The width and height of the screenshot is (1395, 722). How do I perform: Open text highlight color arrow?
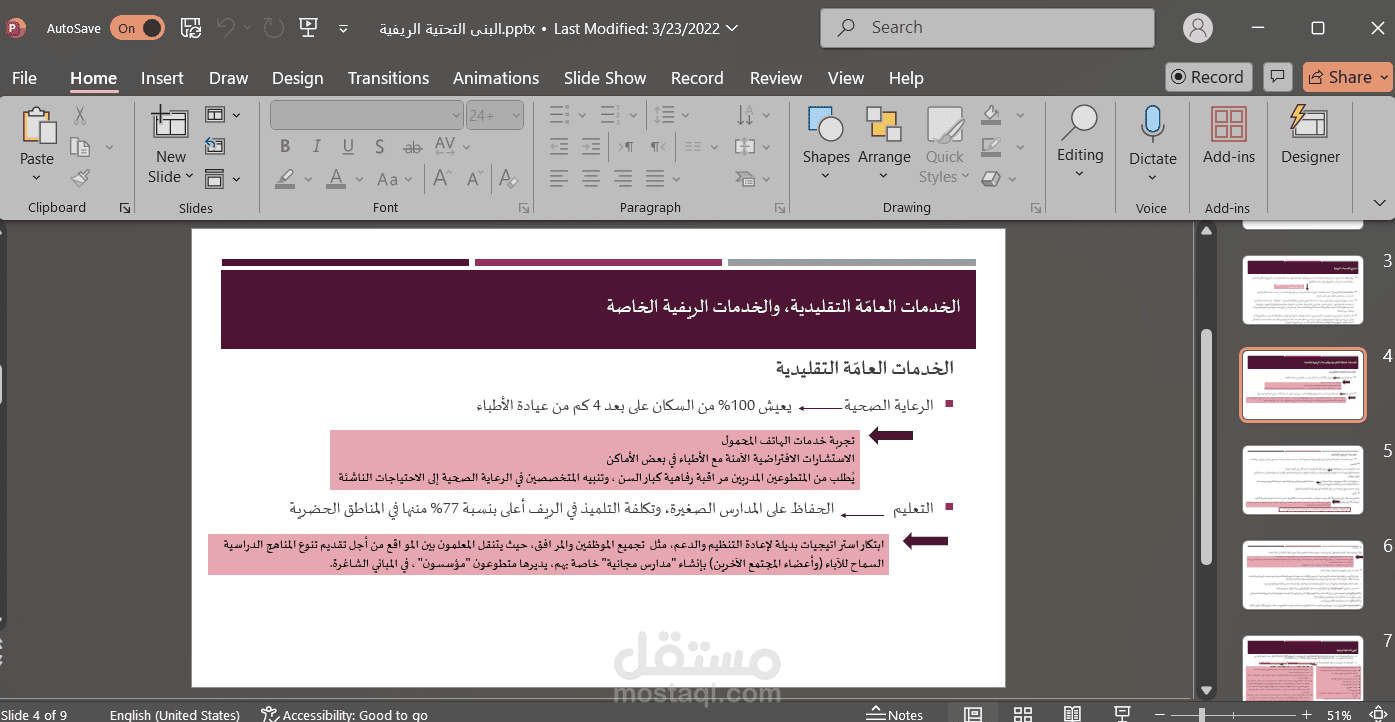(308, 179)
